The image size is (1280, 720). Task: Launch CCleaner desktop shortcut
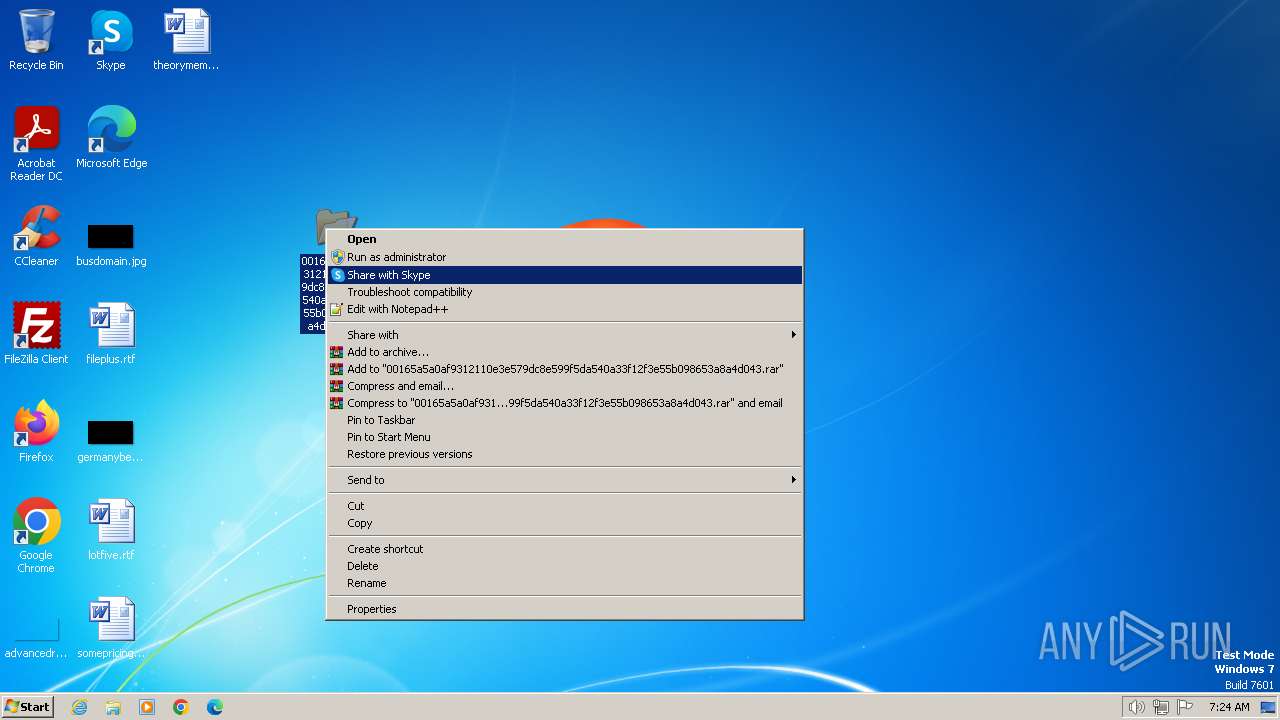pyautogui.click(x=36, y=236)
